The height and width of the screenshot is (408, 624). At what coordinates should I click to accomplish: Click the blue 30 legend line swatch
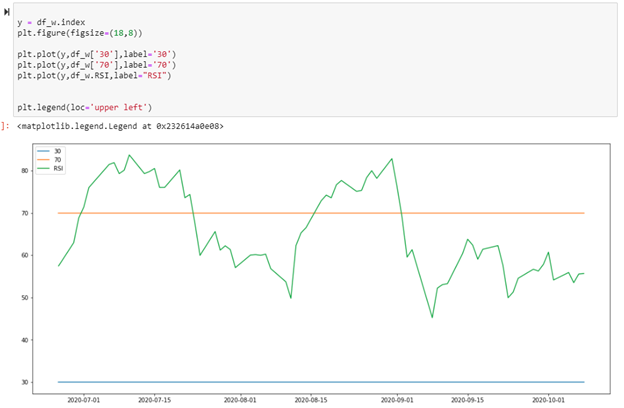click(42, 151)
